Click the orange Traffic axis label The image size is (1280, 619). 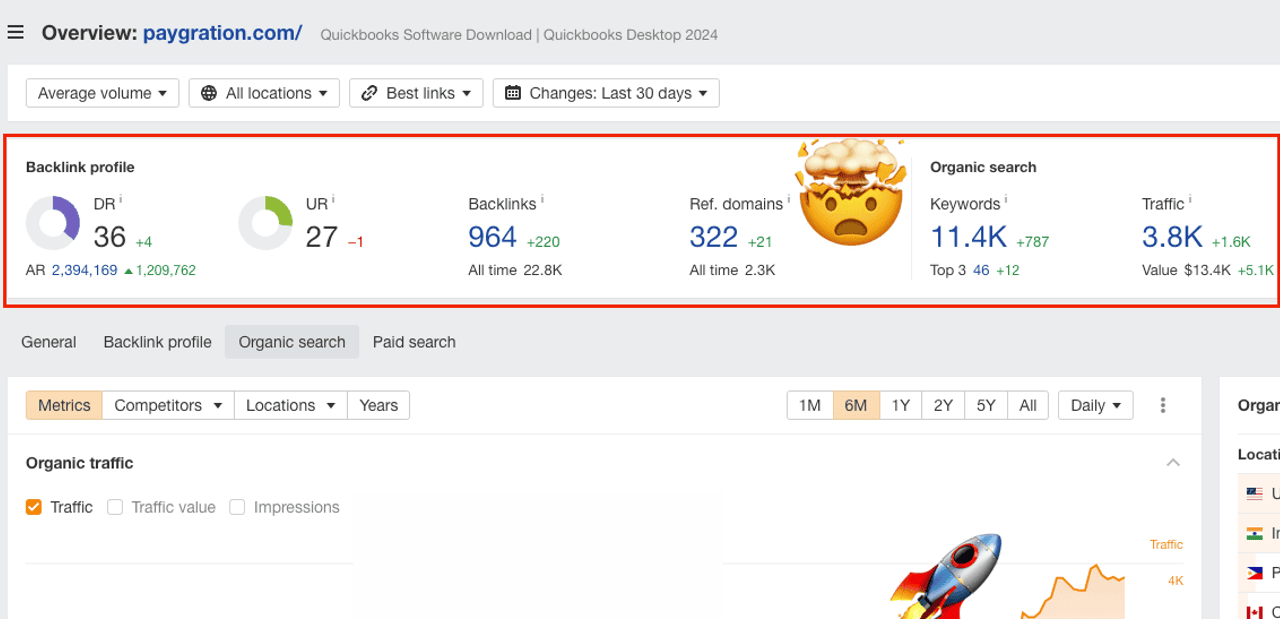pyautogui.click(x=1166, y=545)
